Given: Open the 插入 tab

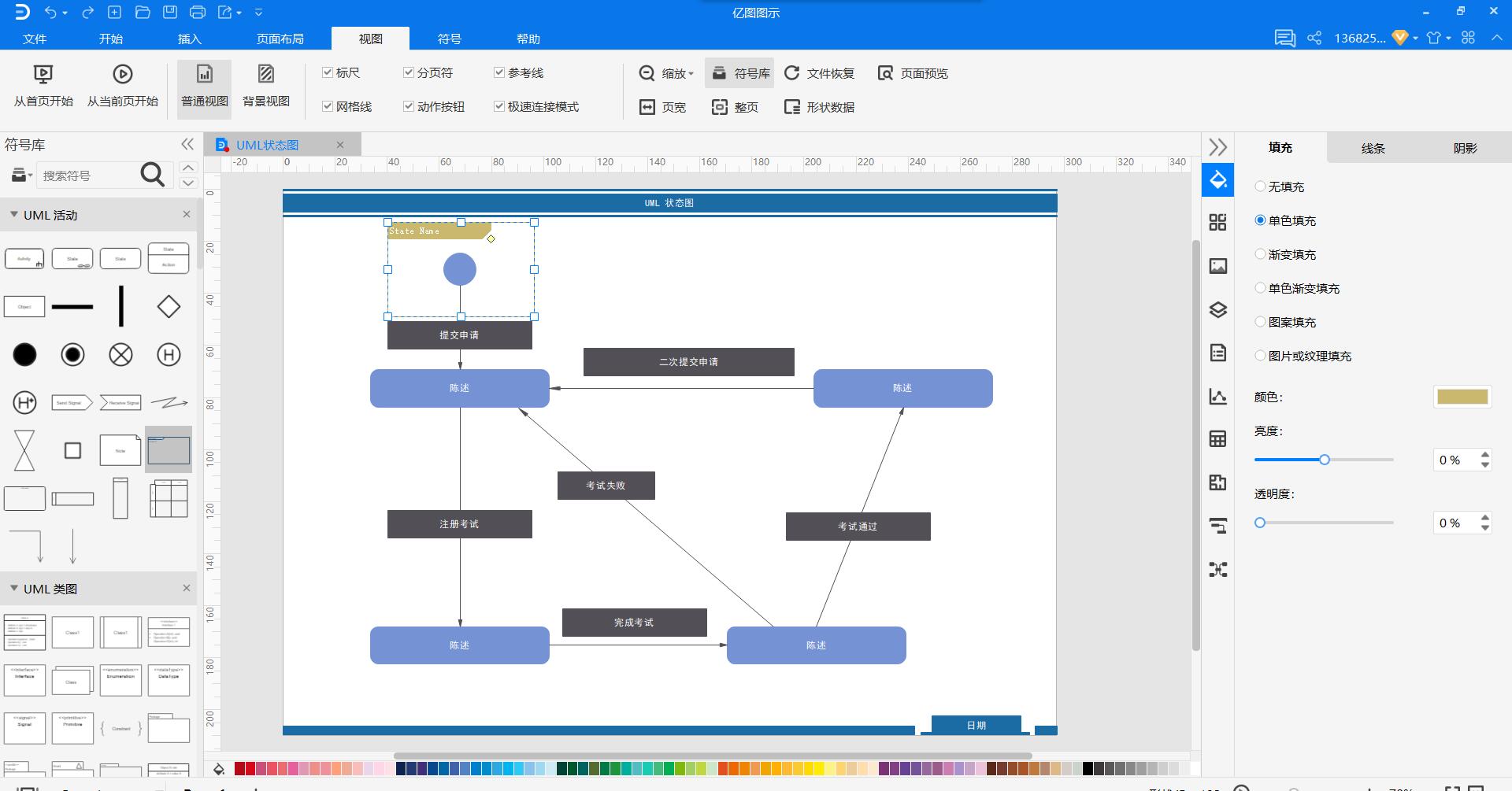Looking at the screenshot, I should (190, 39).
